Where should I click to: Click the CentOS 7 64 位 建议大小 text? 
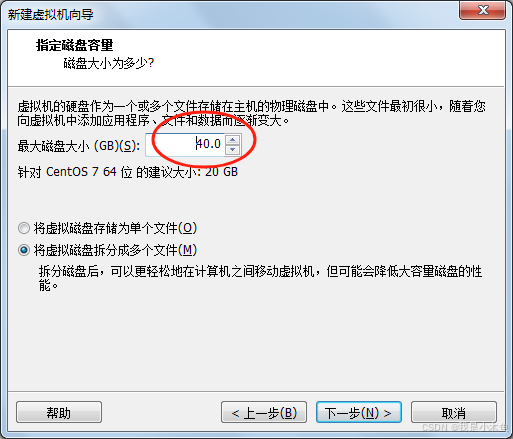point(128,172)
